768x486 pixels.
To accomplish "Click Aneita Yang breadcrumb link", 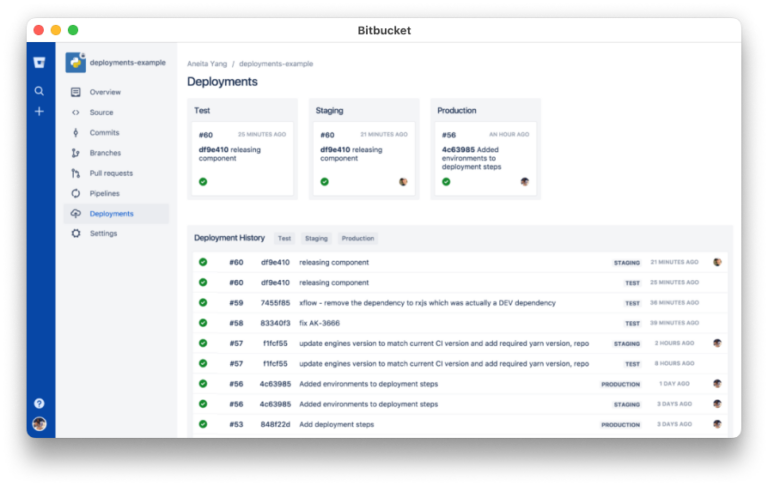I will [207, 64].
